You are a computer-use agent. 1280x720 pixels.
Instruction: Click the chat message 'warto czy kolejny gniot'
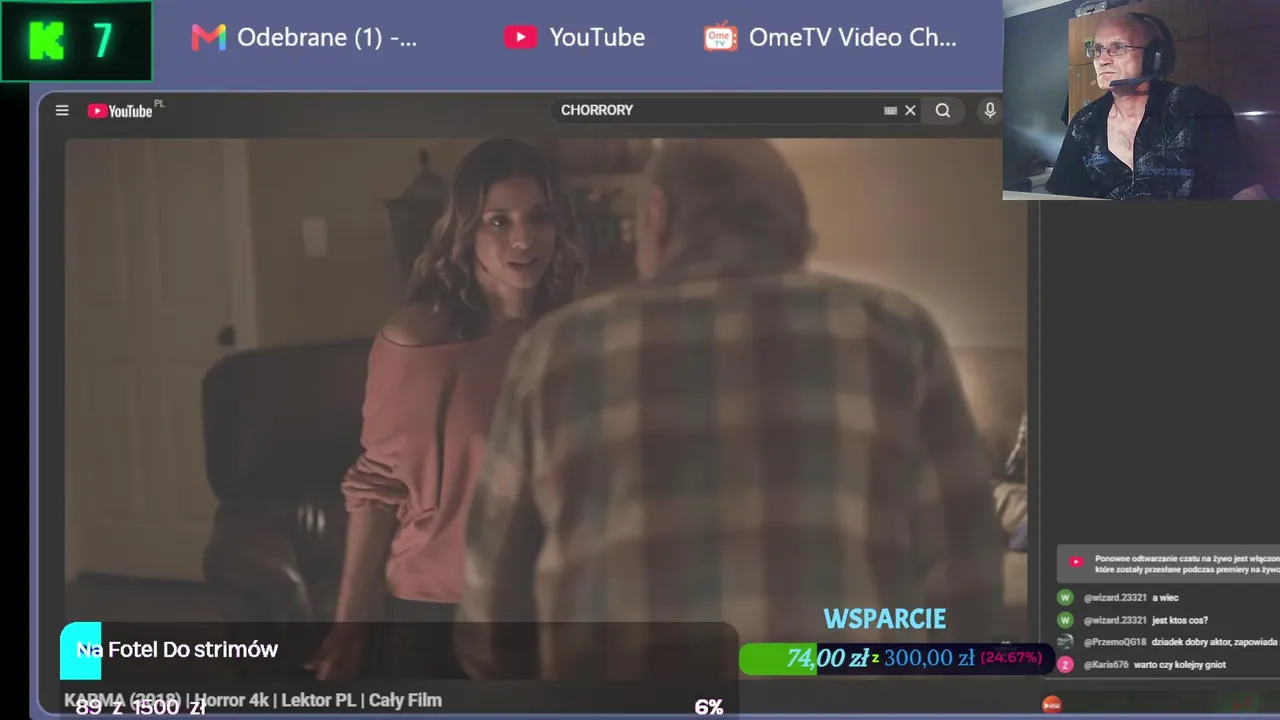pos(1179,664)
